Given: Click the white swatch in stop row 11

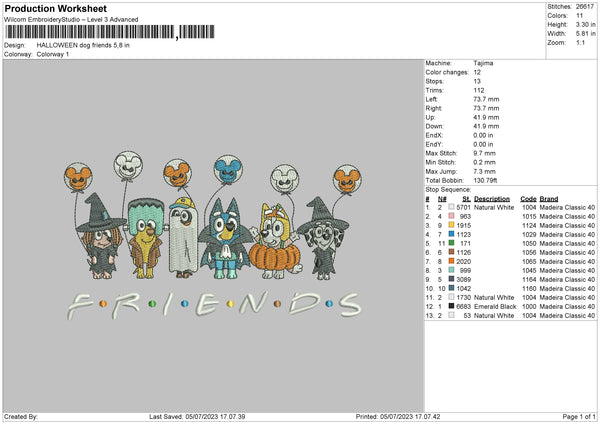Looking at the screenshot, I should 452,297.
